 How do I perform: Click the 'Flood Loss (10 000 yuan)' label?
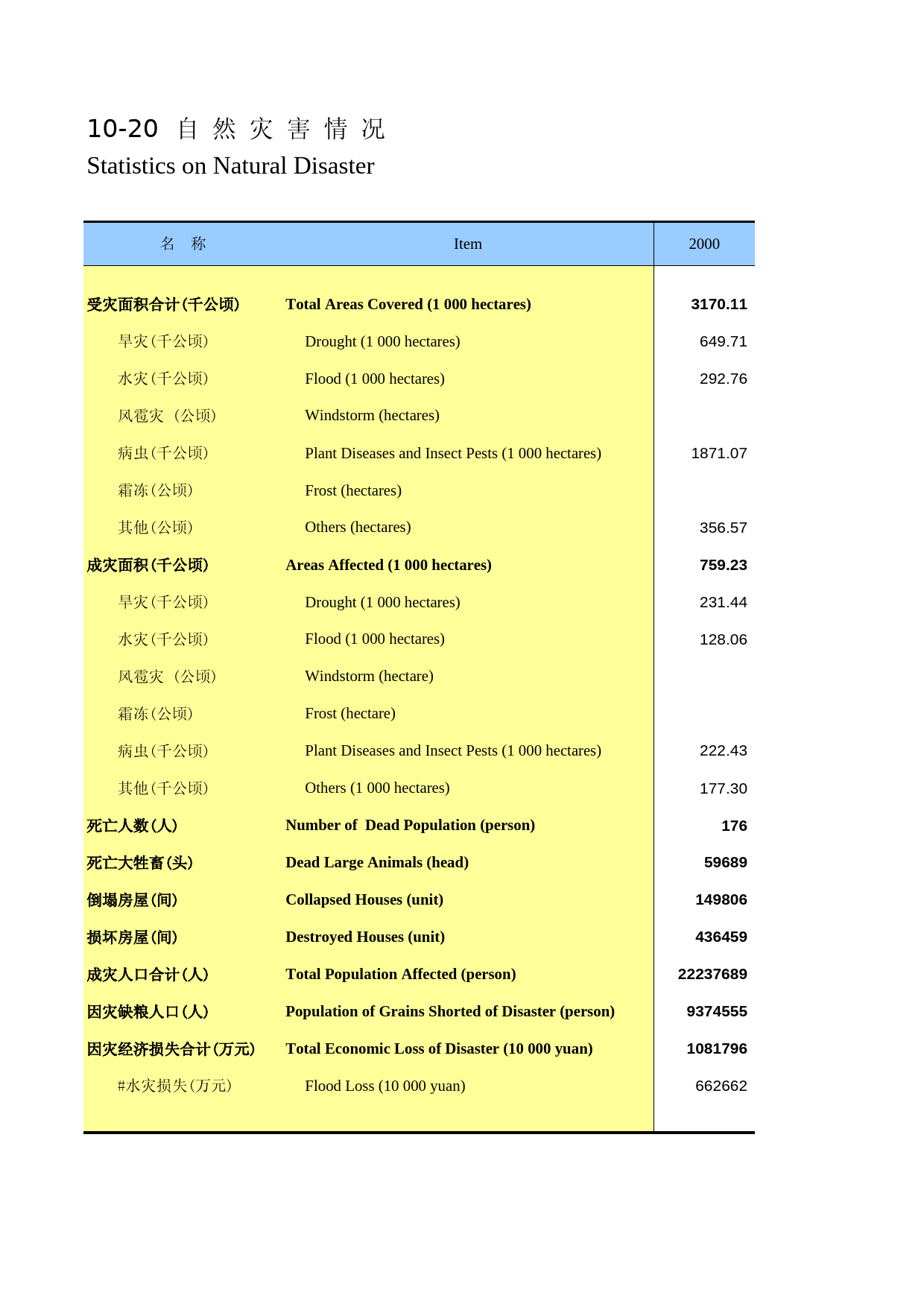pos(385,1086)
